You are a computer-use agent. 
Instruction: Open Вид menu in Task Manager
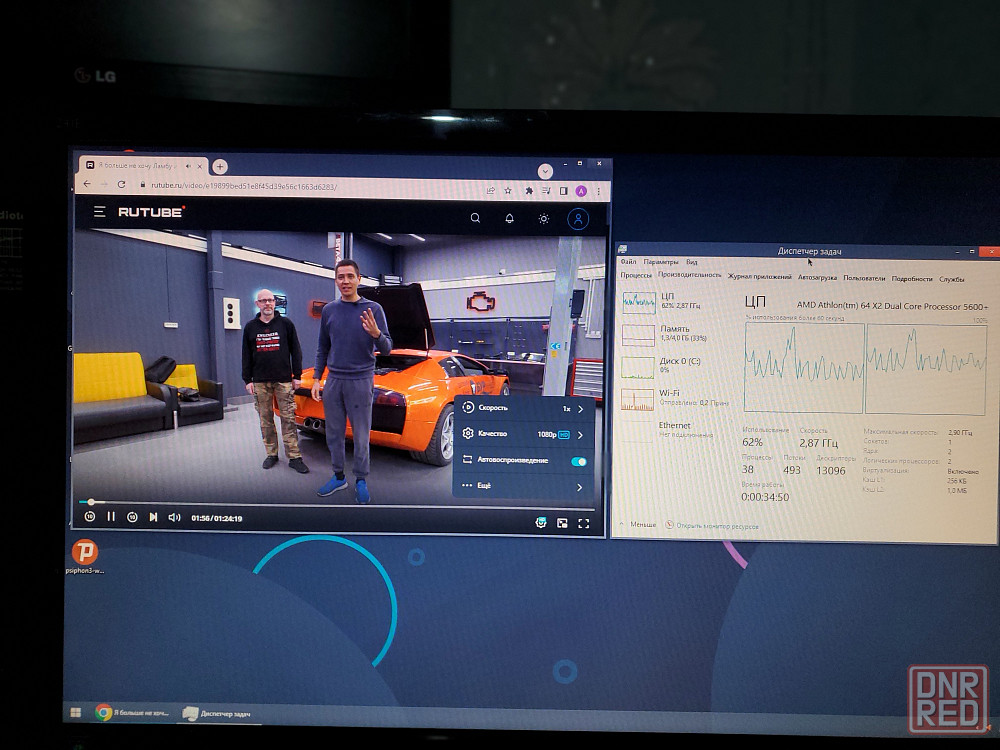tap(691, 262)
